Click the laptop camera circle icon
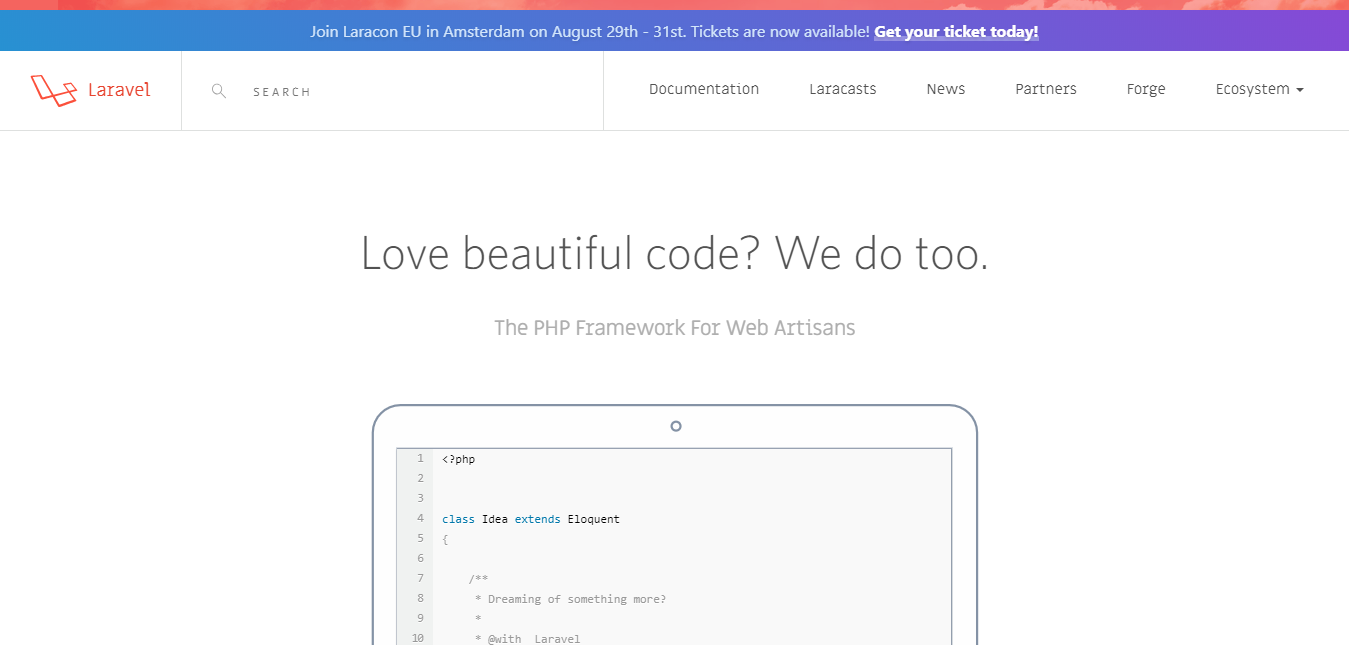The height and width of the screenshot is (645, 1349). (676, 426)
